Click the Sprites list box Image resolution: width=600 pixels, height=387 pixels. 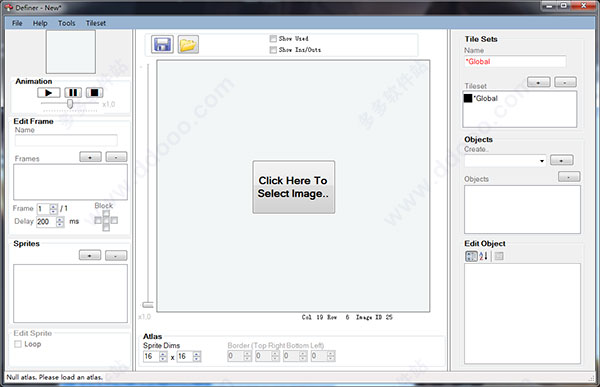70,294
